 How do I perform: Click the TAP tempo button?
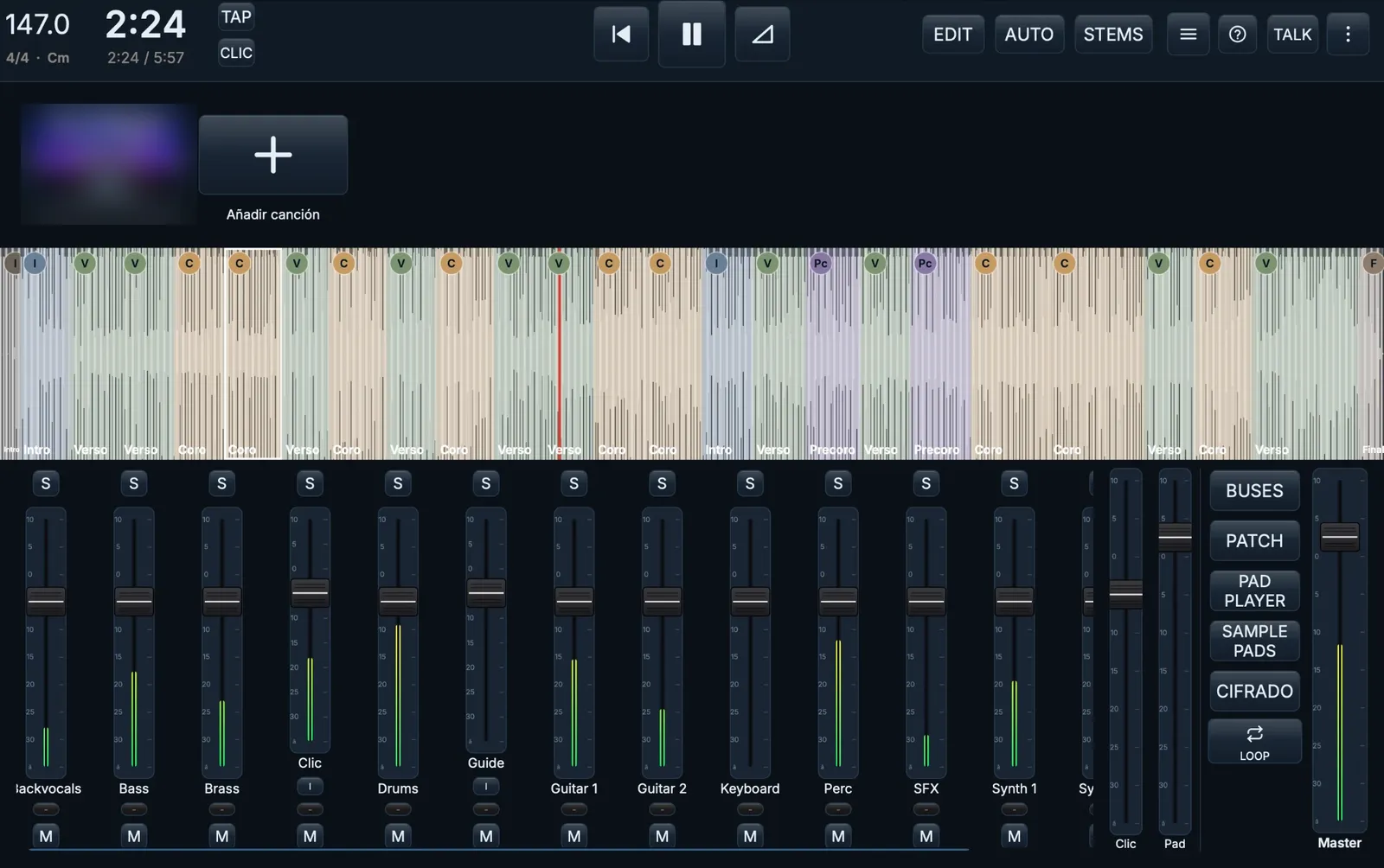[x=236, y=17]
